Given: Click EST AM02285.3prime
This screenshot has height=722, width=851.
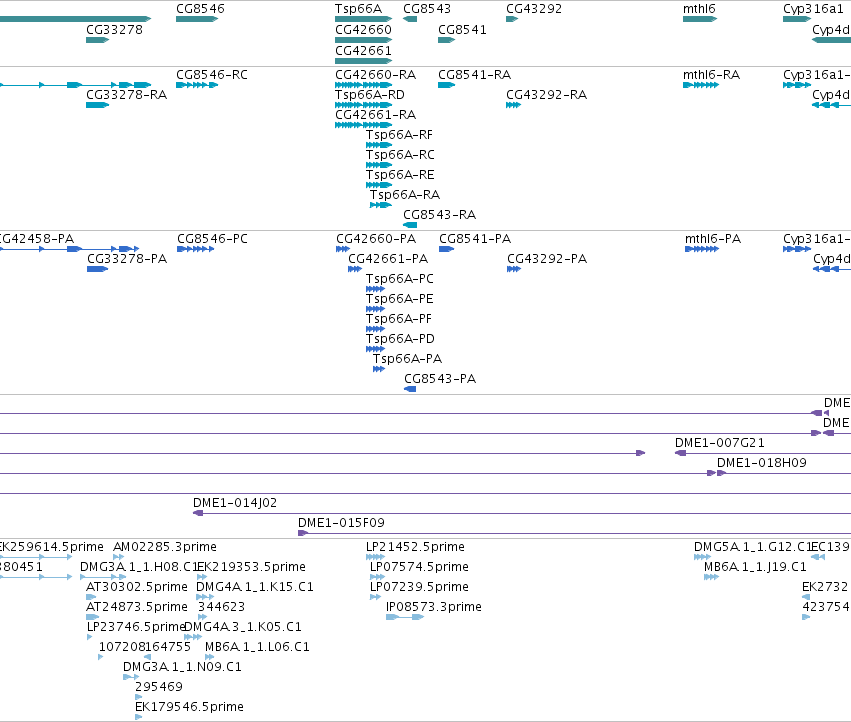Looking at the screenshot, I should [x=165, y=547].
